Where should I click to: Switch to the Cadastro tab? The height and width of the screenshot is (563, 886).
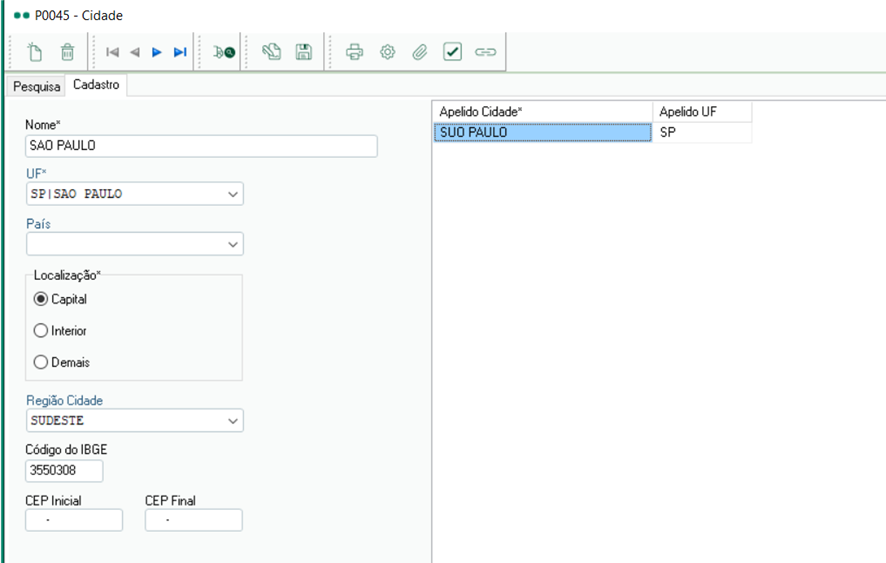pyautogui.click(x=96, y=85)
